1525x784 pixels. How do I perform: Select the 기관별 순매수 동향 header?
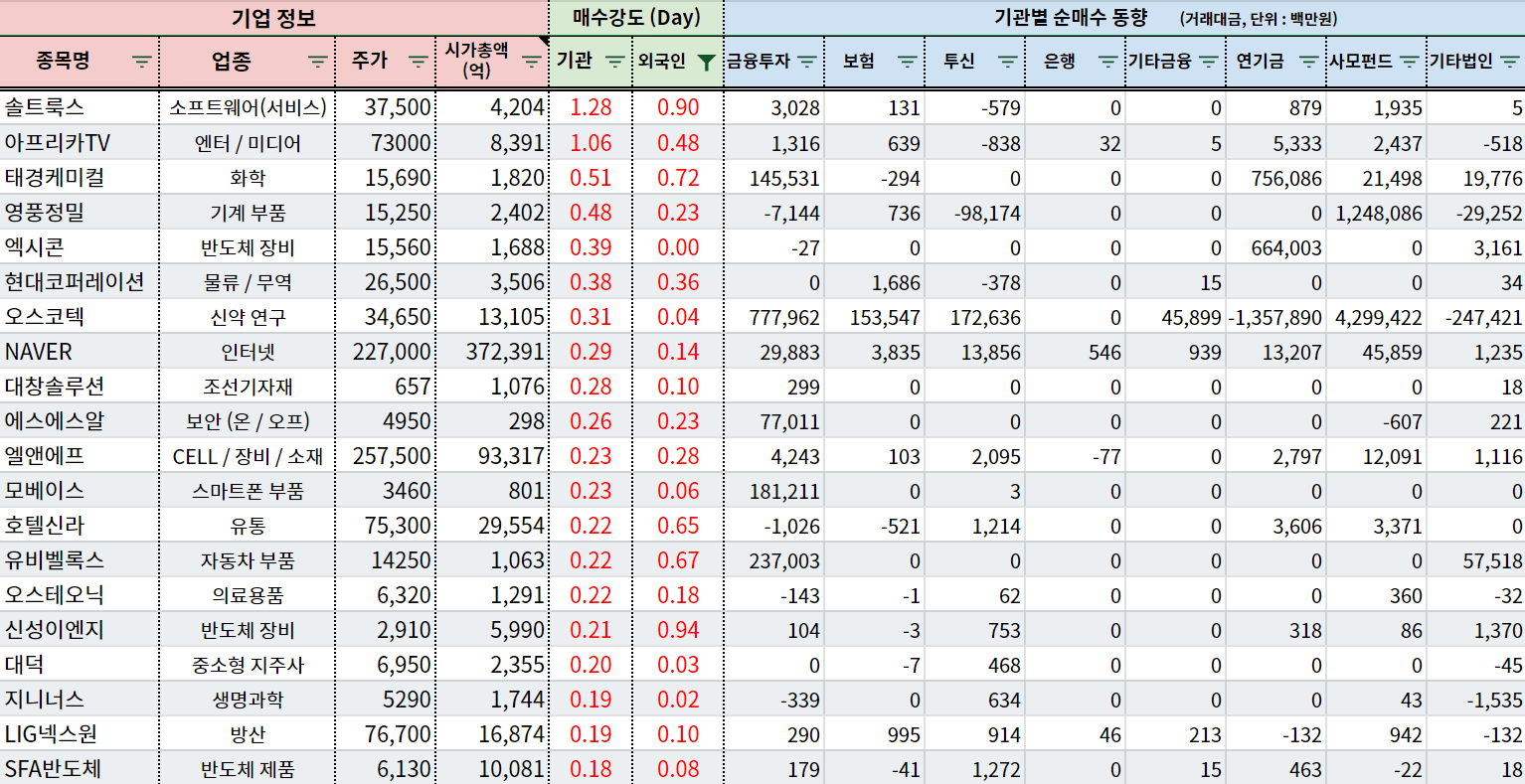click(1124, 18)
